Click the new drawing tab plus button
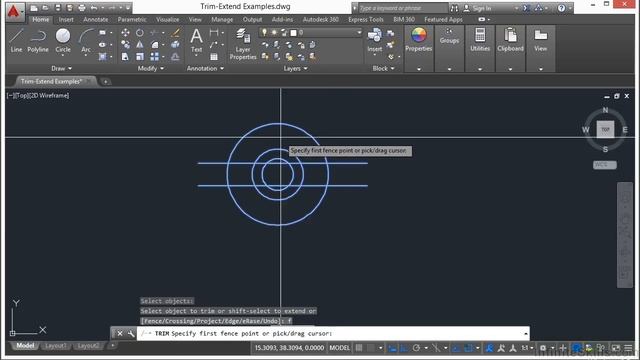 (105, 82)
